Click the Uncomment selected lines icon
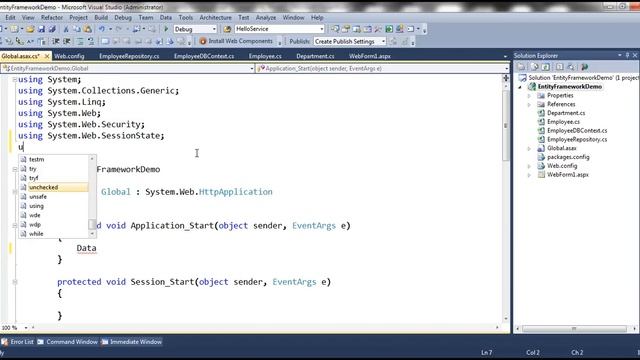This screenshot has width=640, height=360. [x=91, y=41]
